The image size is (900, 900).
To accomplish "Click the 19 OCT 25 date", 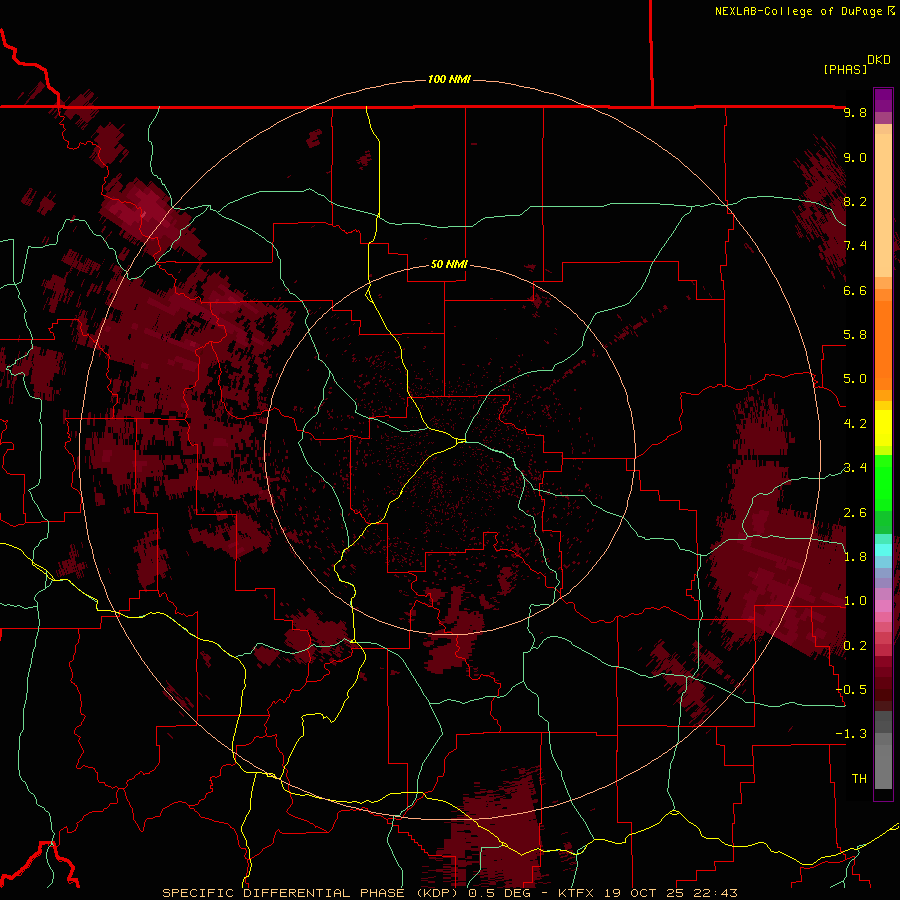I will [646, 893].
